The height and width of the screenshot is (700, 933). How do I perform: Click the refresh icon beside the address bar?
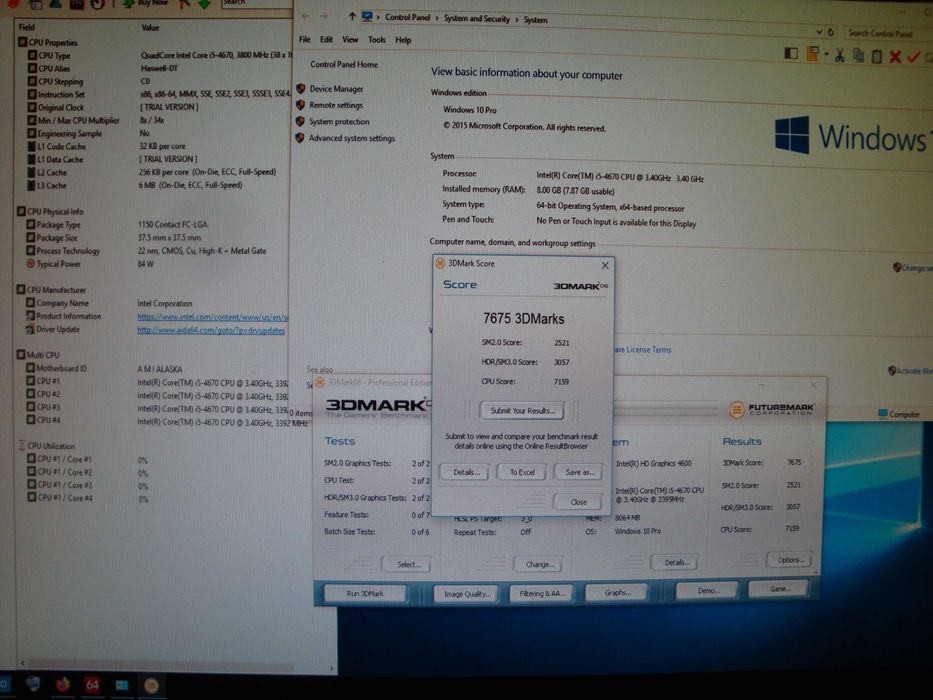click(831, 32)
